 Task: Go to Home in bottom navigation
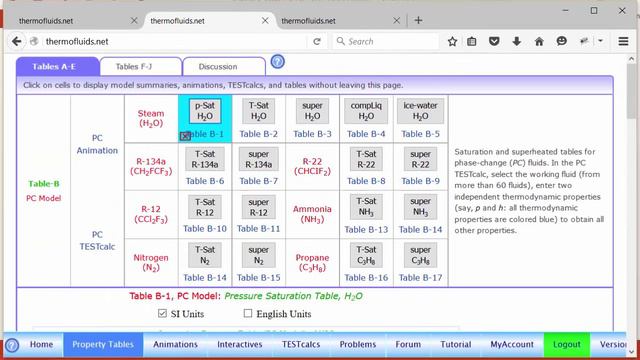(x=41, y=344)
